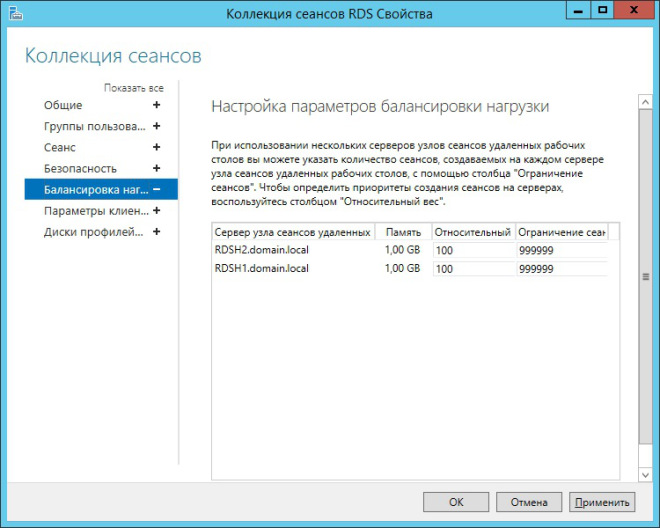The height and width of the screenshot is (528, 660).
Task: Expand the Безопасность section plus icon
Action: [156, 169]
